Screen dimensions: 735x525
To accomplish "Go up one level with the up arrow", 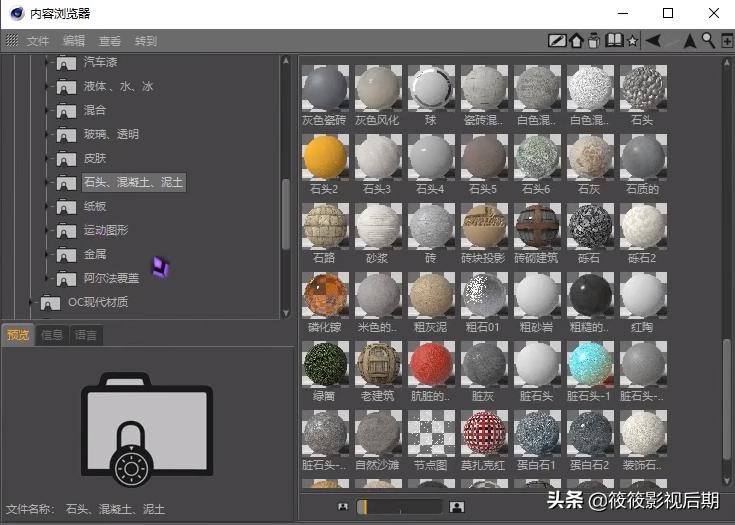I will pyautogui.click(x=690, y=41).
